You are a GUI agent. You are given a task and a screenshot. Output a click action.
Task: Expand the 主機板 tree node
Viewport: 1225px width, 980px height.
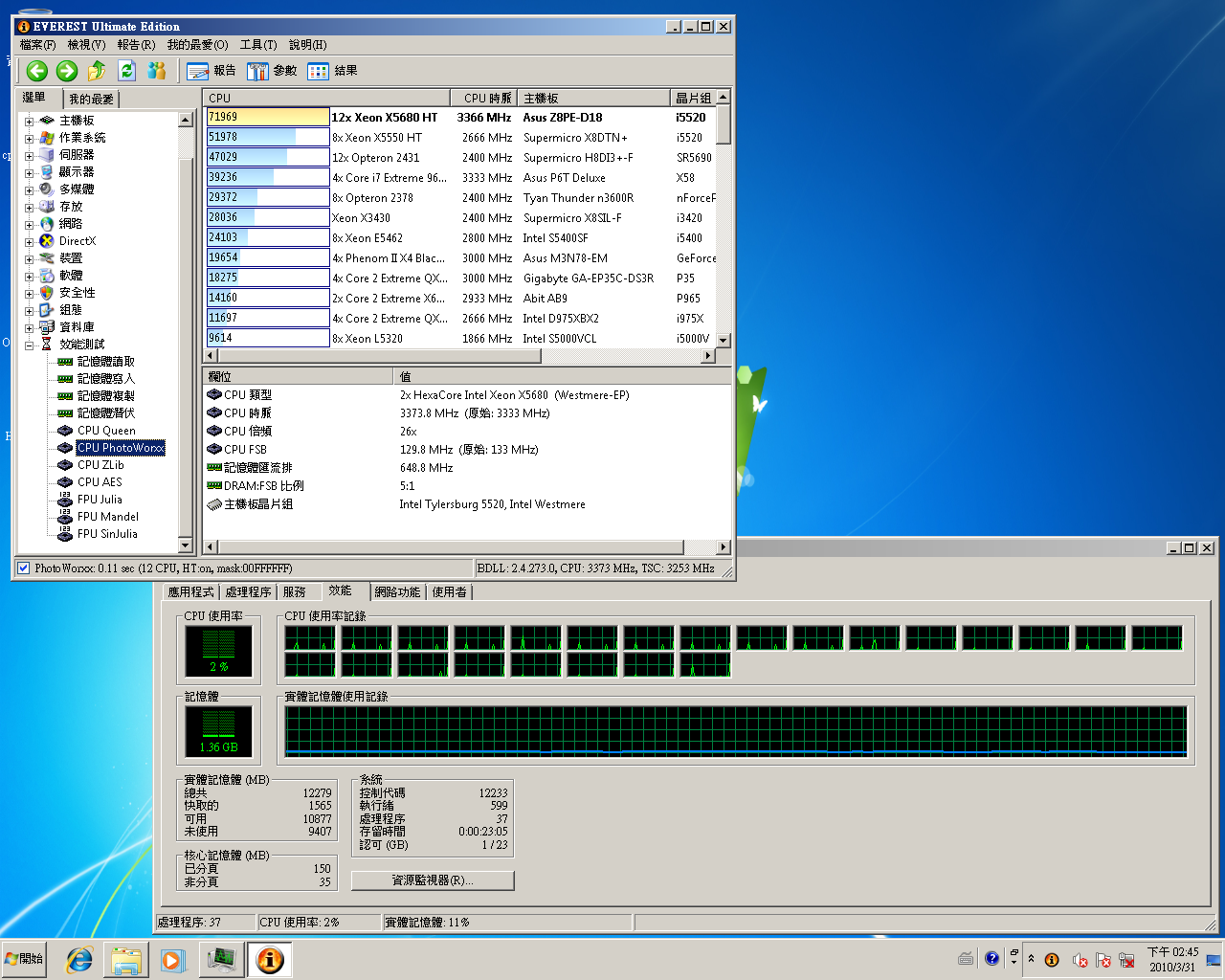[29, 122]
